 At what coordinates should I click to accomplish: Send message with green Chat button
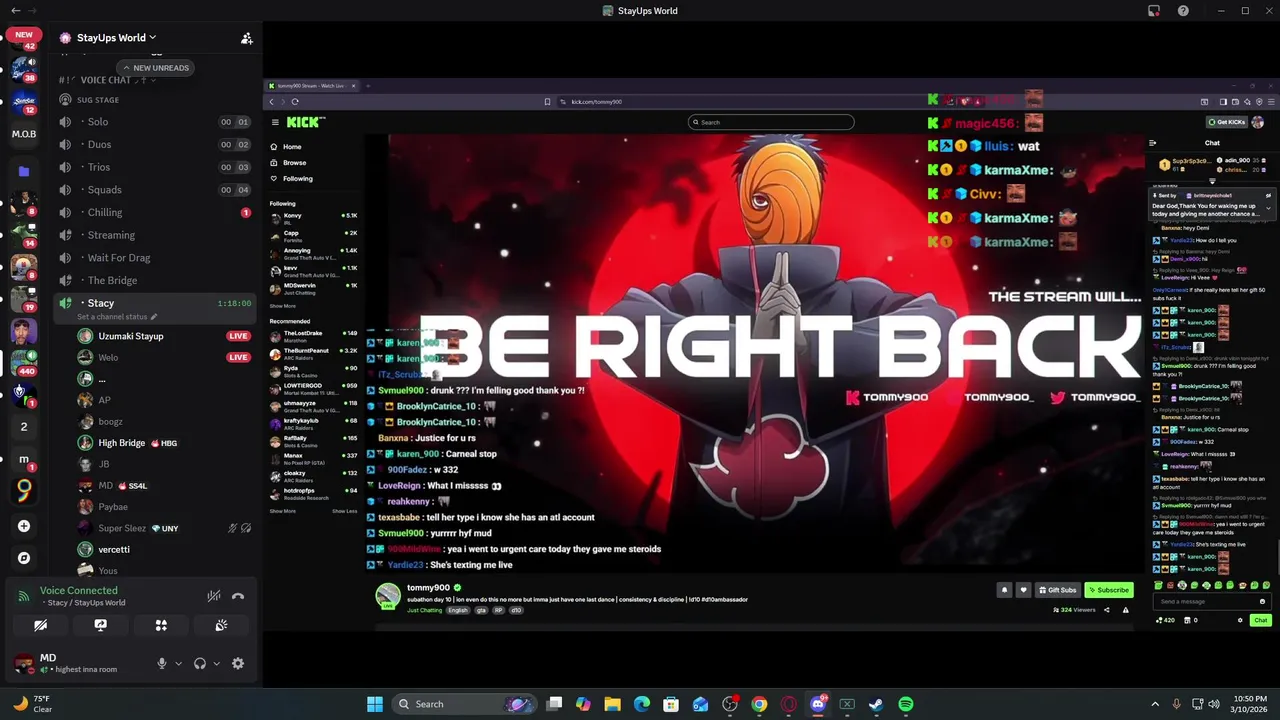click(1260, 620)
